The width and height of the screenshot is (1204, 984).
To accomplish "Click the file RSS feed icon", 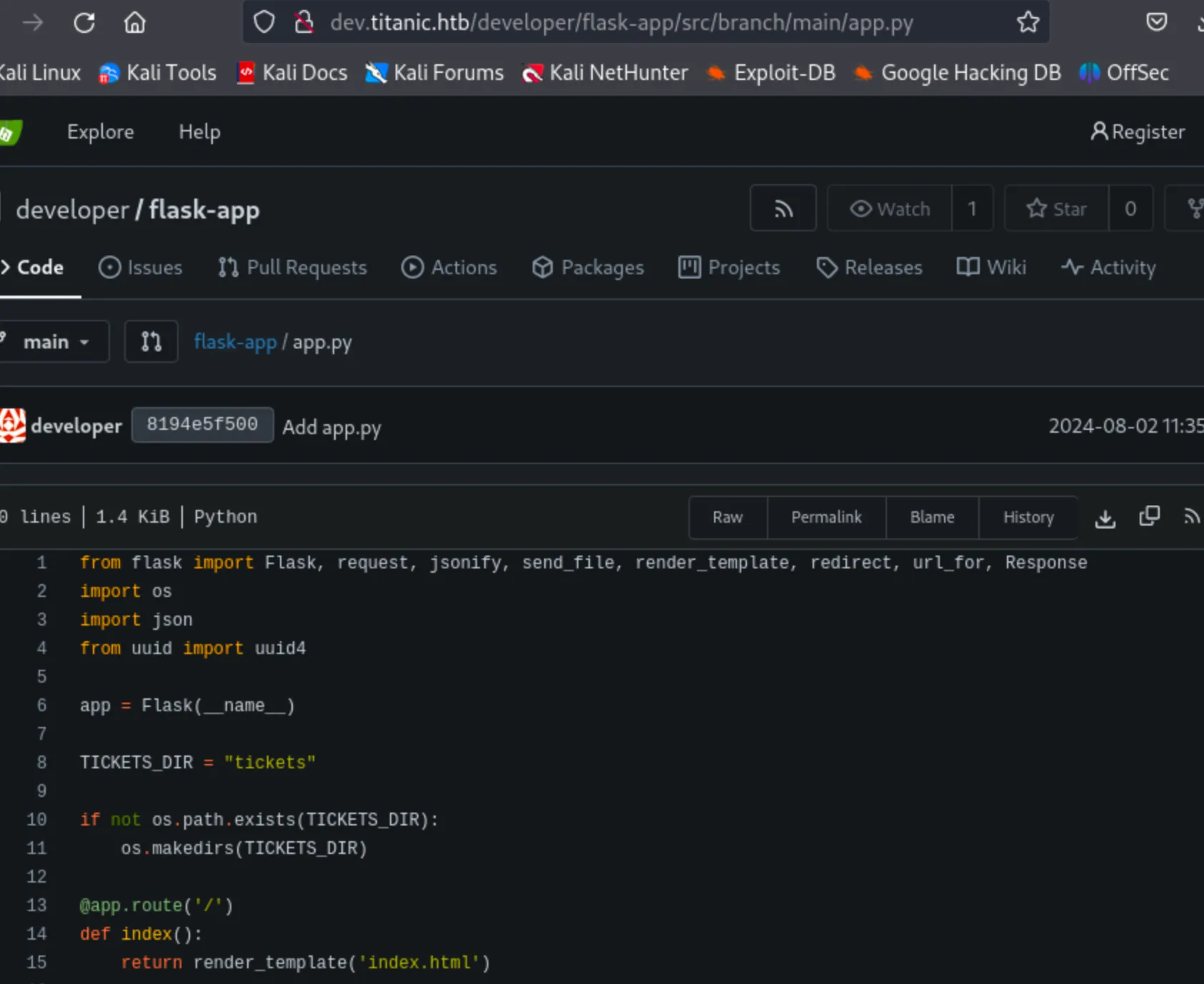I will point(1191,517).
